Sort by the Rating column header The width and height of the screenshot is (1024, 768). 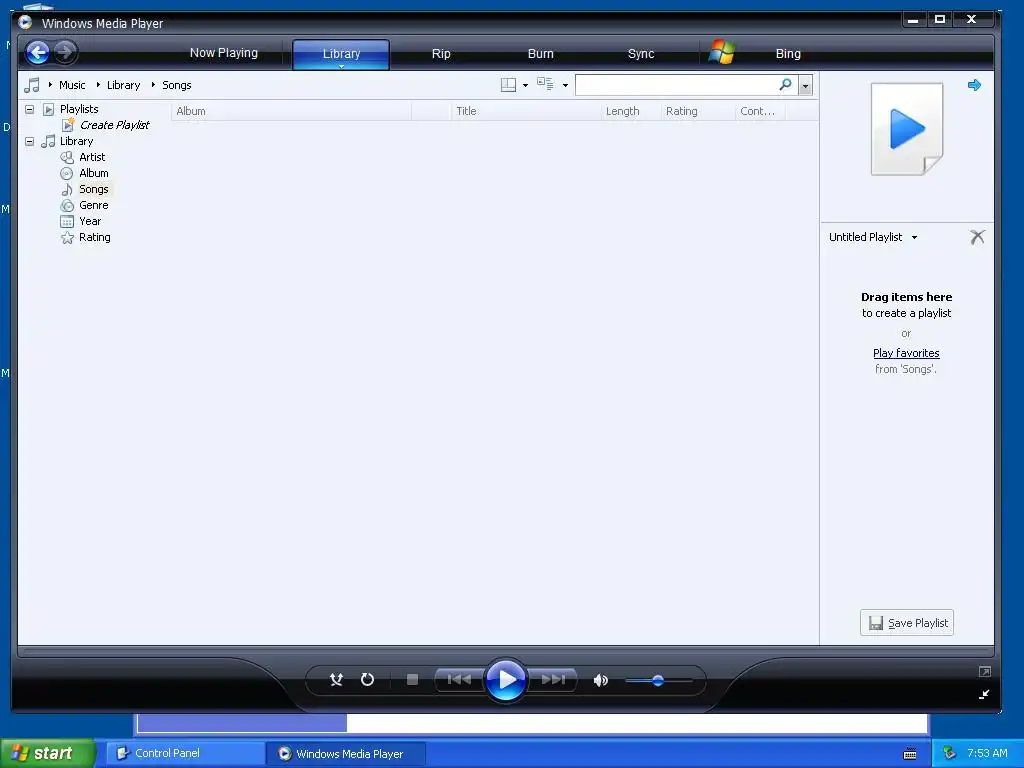point(698,111)
